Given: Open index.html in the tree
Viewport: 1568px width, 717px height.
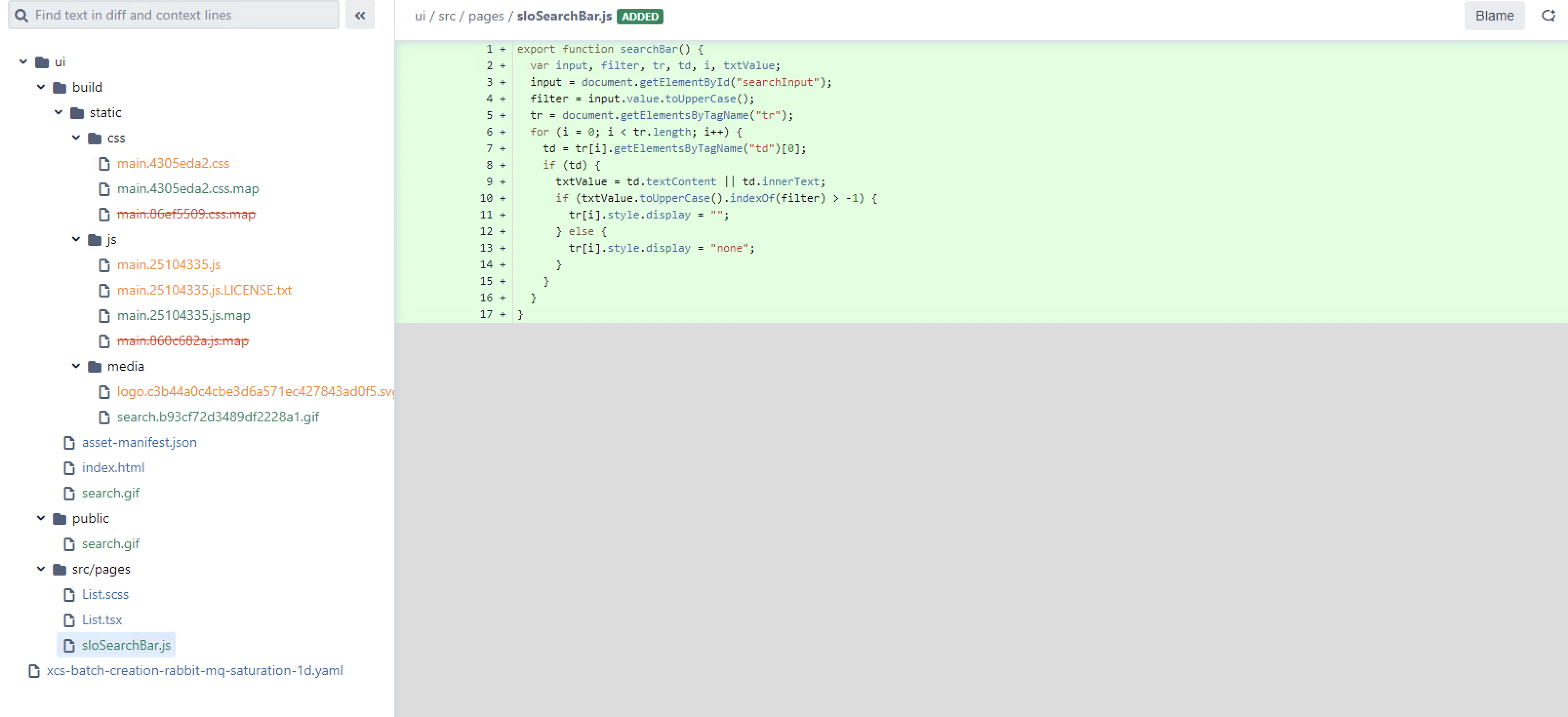Looking at the screenshot, I should point(113,467).
